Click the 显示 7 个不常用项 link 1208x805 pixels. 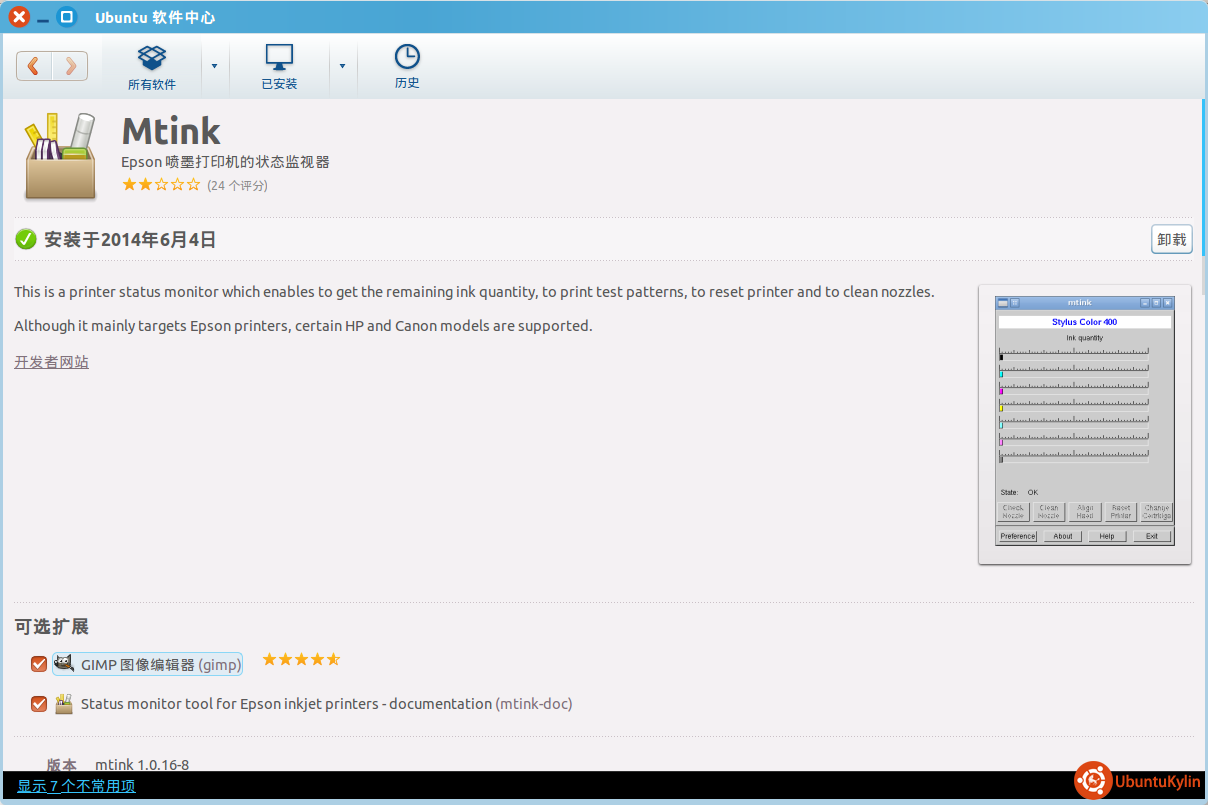pos(76,786)
